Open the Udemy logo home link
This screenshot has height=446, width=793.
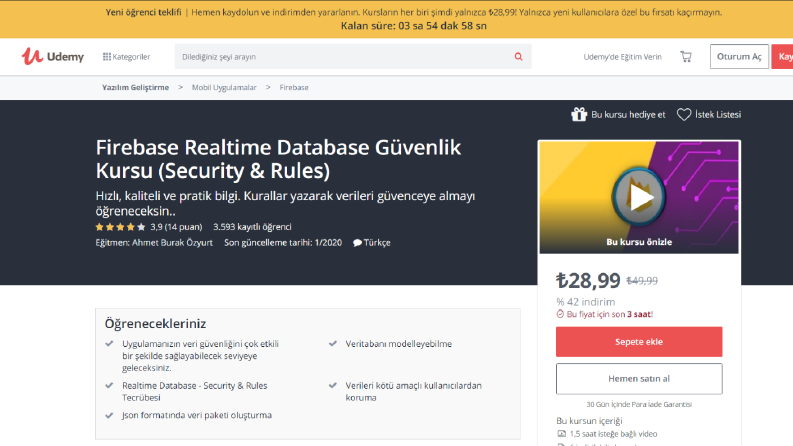(x=53, y=56)
